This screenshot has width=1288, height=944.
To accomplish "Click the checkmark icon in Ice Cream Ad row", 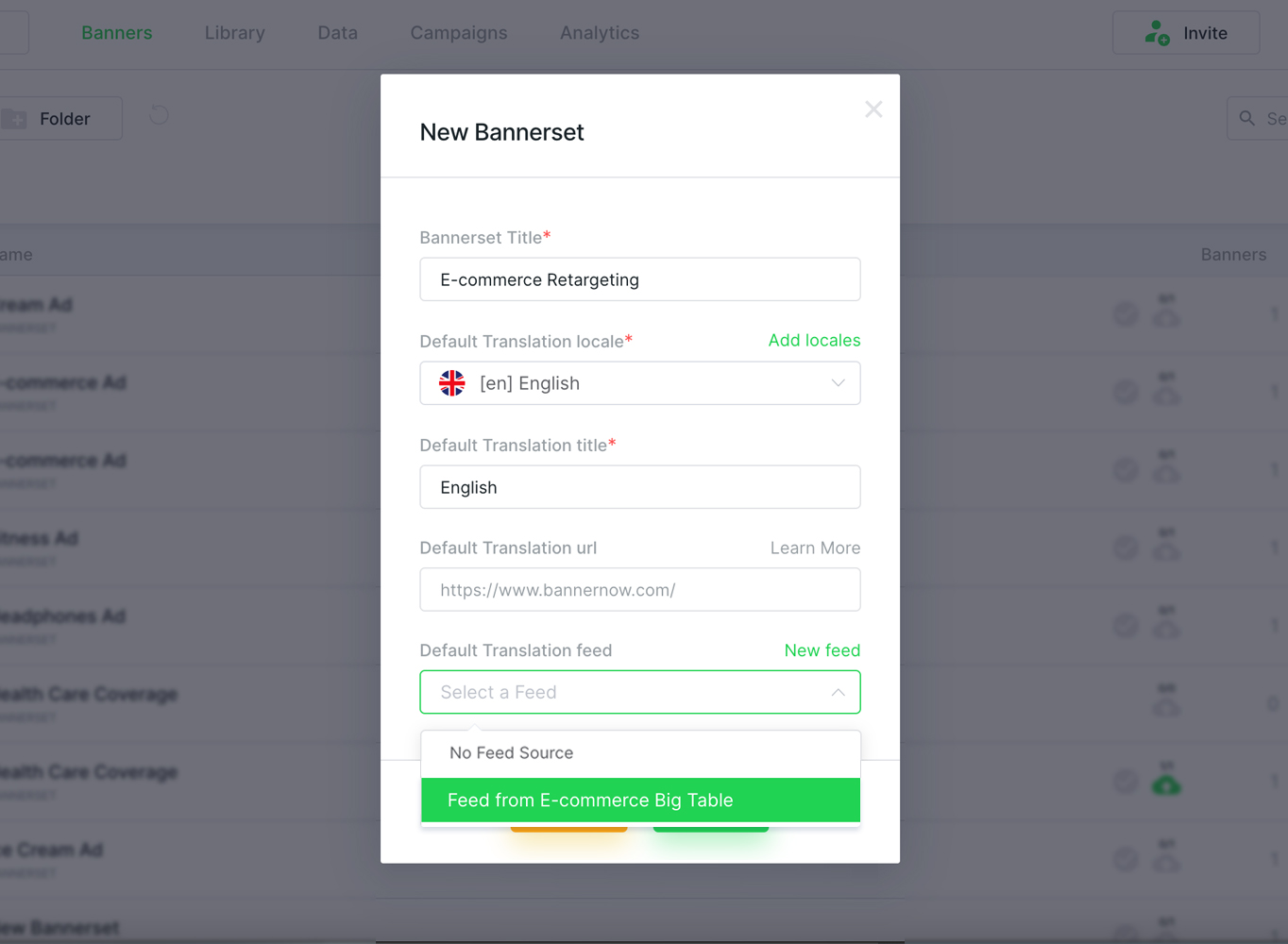I will click(1125, 859).
